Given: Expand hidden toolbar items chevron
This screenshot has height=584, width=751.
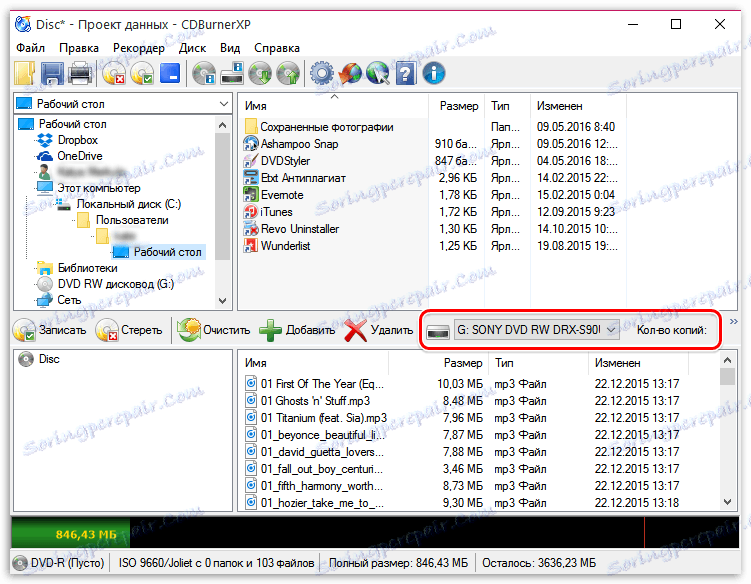Looking at the screenshot, I should (733, 321).
